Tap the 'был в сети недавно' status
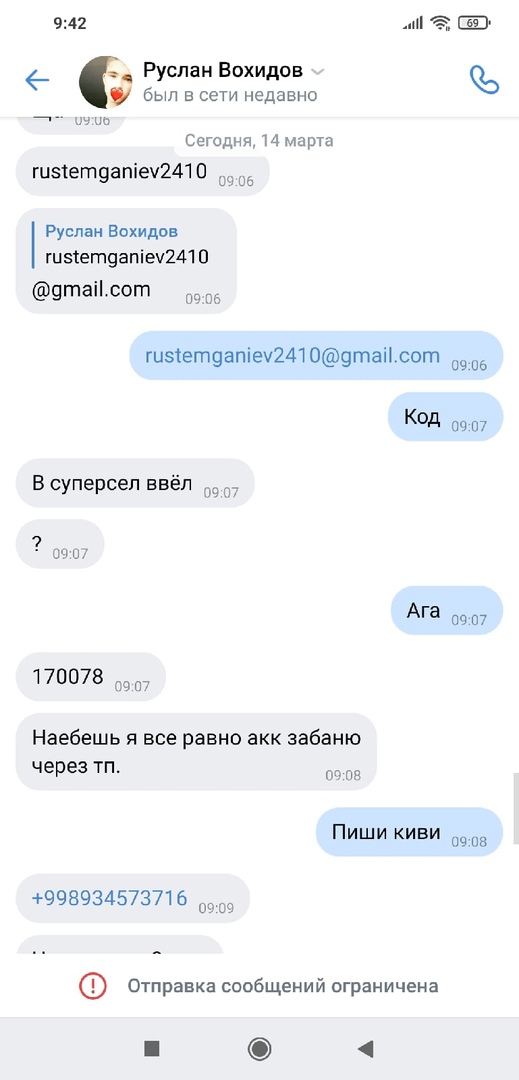 click(230, 95)
